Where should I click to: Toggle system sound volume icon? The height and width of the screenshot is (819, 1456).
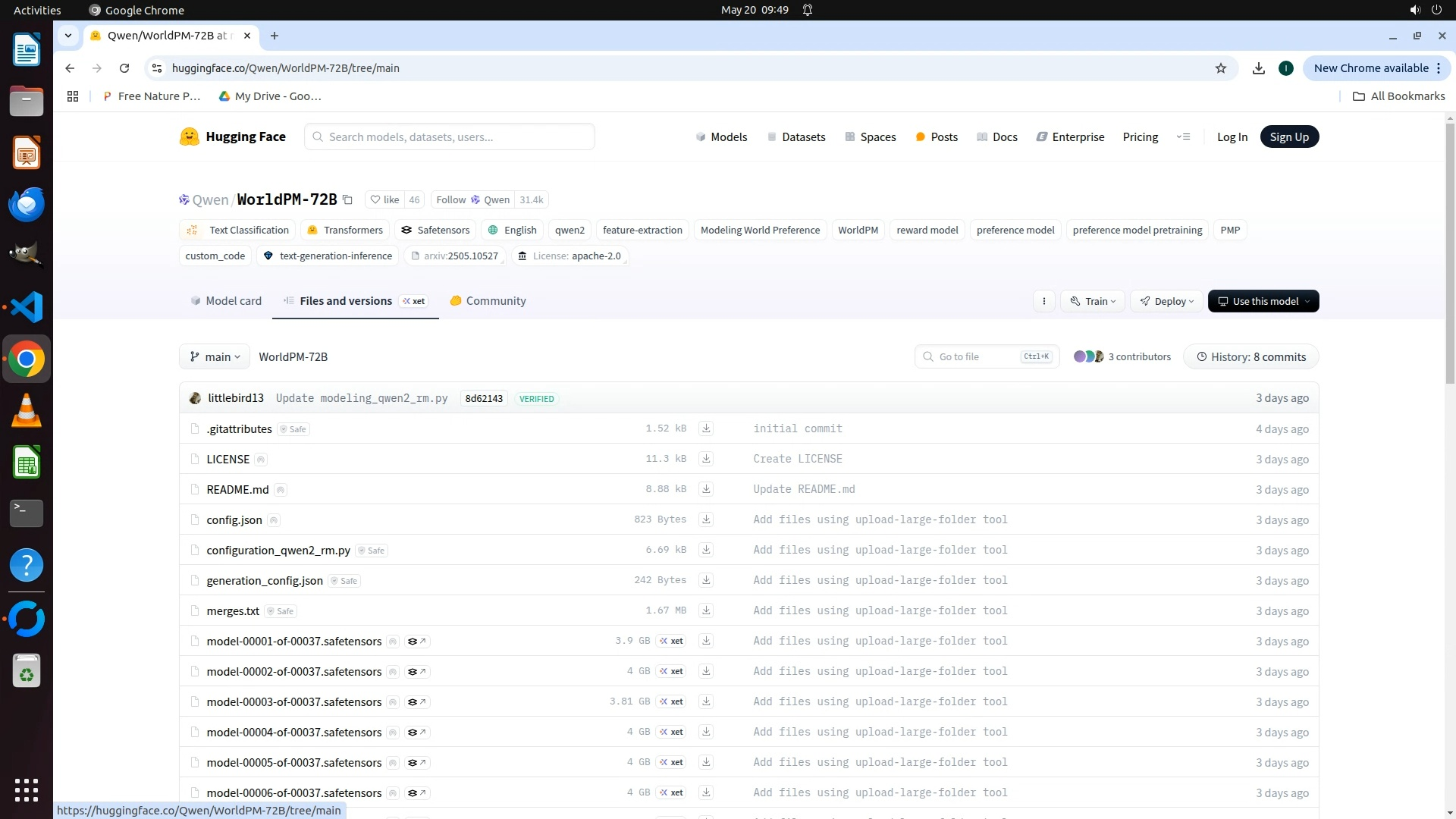click(1414, 10)
